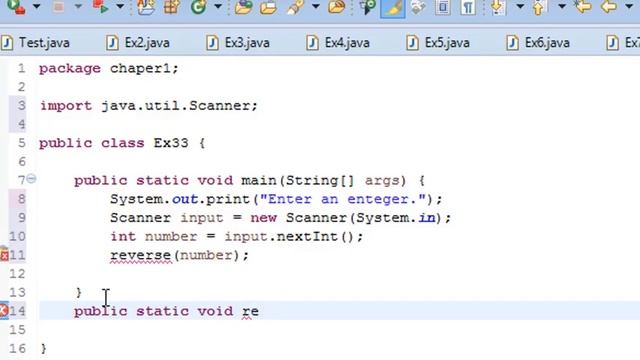Screen dimensions: 640x360
Task: Click line number 16 in the gutter
Action: (17, 349)
